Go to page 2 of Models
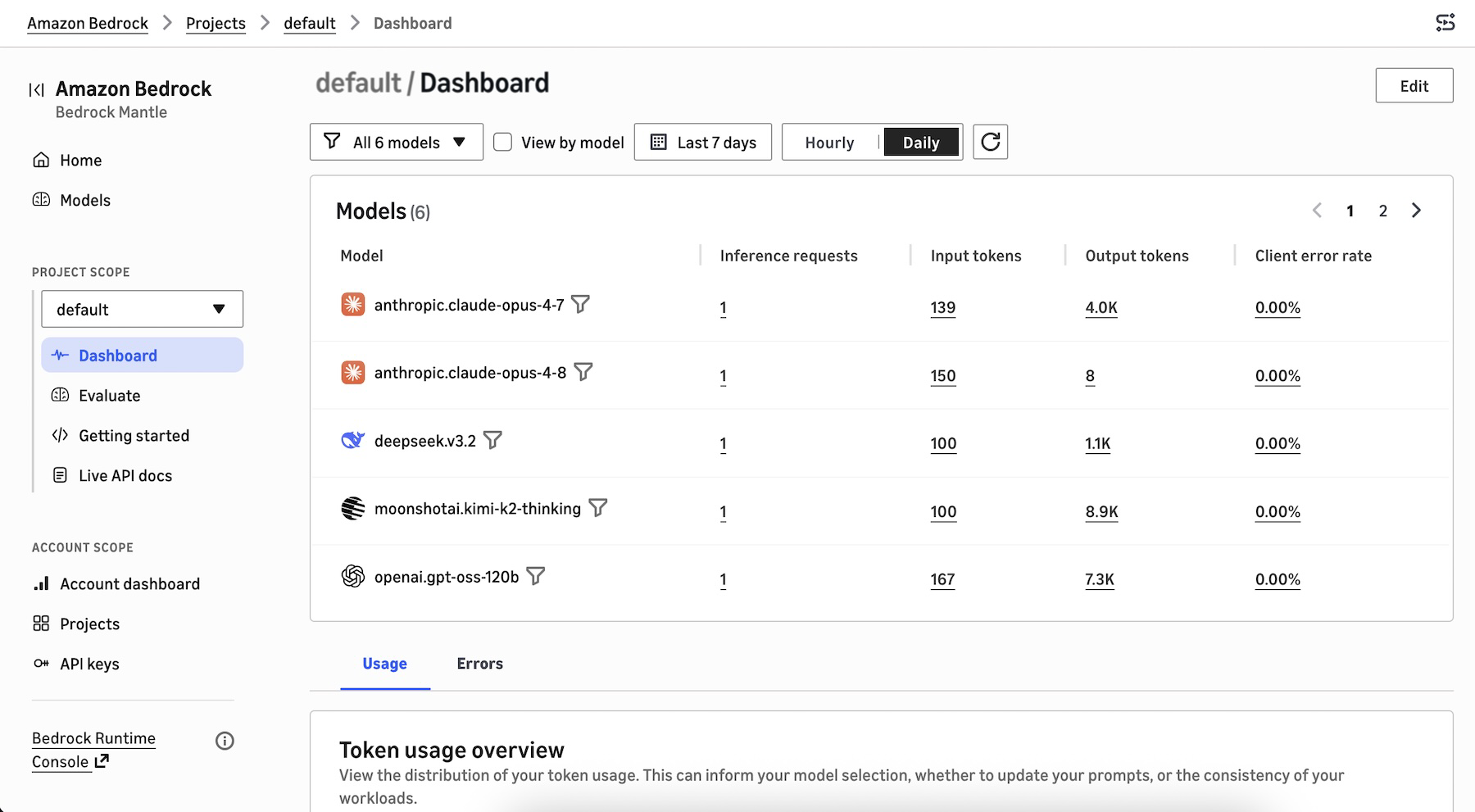 click(1383, 211)
